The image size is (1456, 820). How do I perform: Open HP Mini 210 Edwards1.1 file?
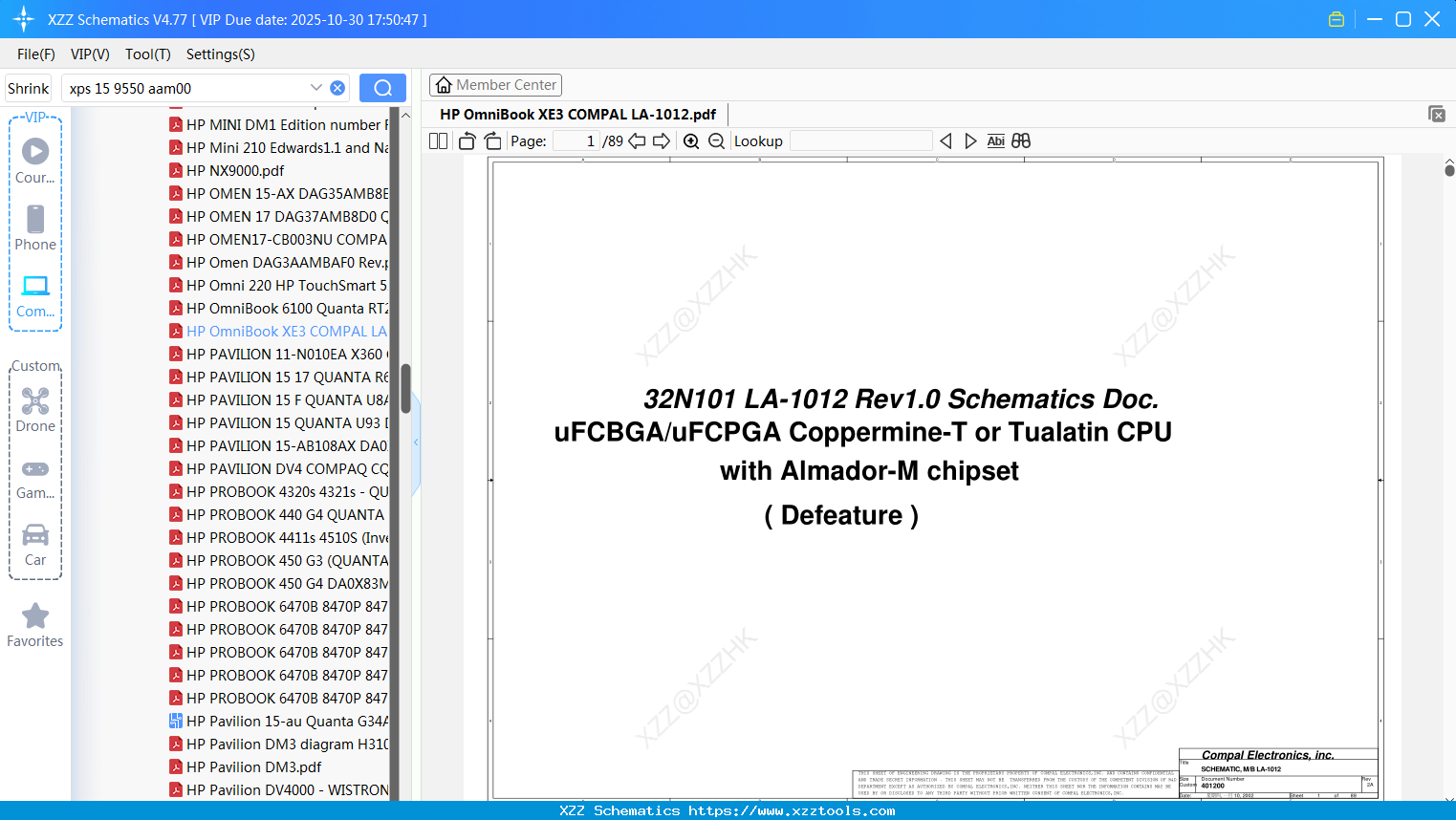[279, 147]
